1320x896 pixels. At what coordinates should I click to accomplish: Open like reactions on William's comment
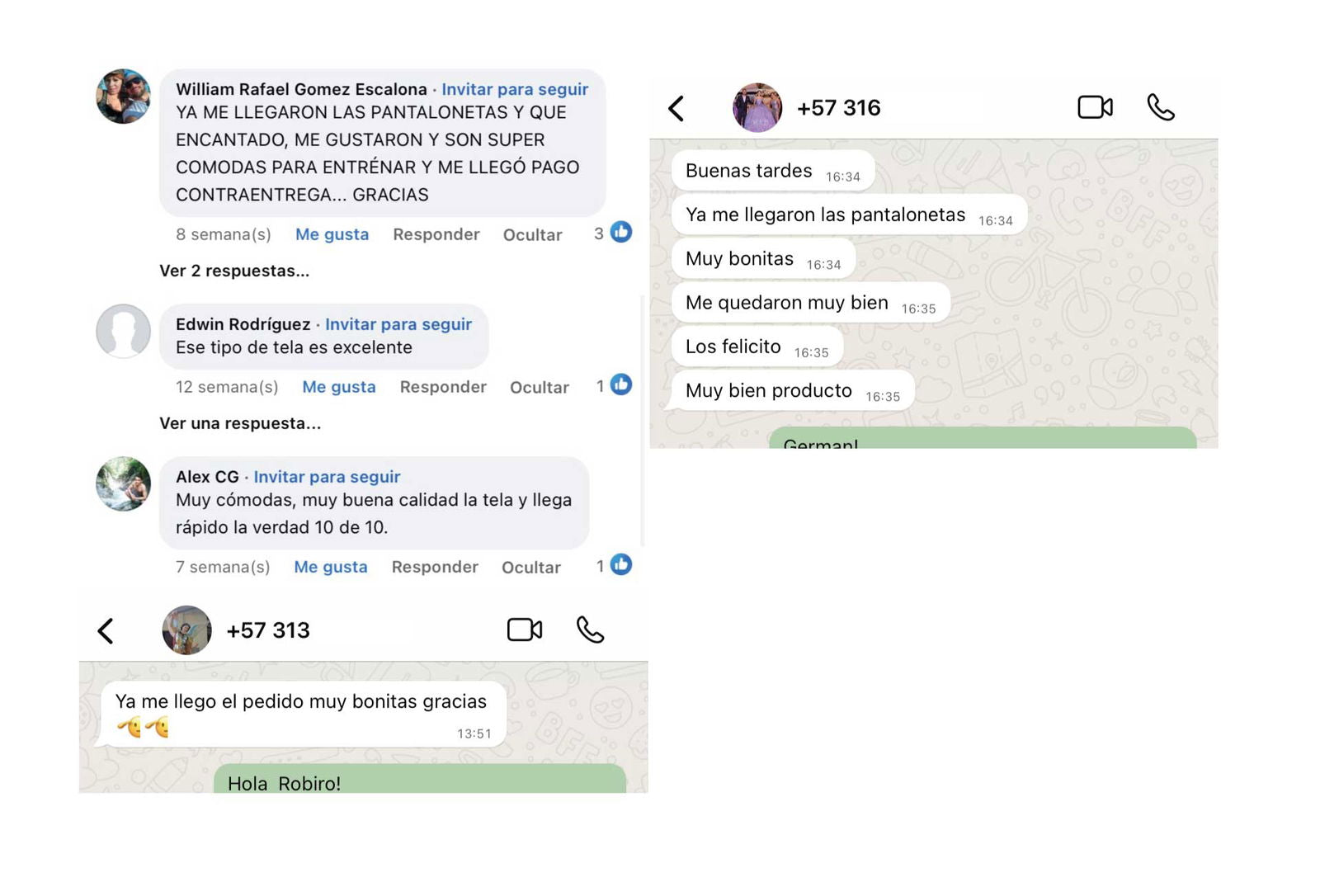click(613, 233)
